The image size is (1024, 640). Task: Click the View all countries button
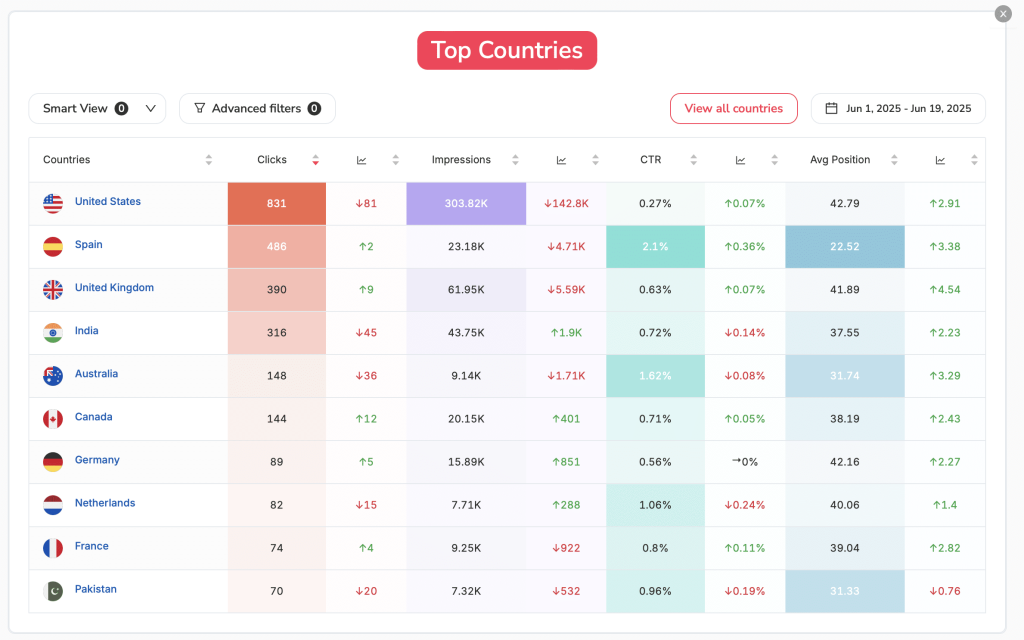click(733, 108)
